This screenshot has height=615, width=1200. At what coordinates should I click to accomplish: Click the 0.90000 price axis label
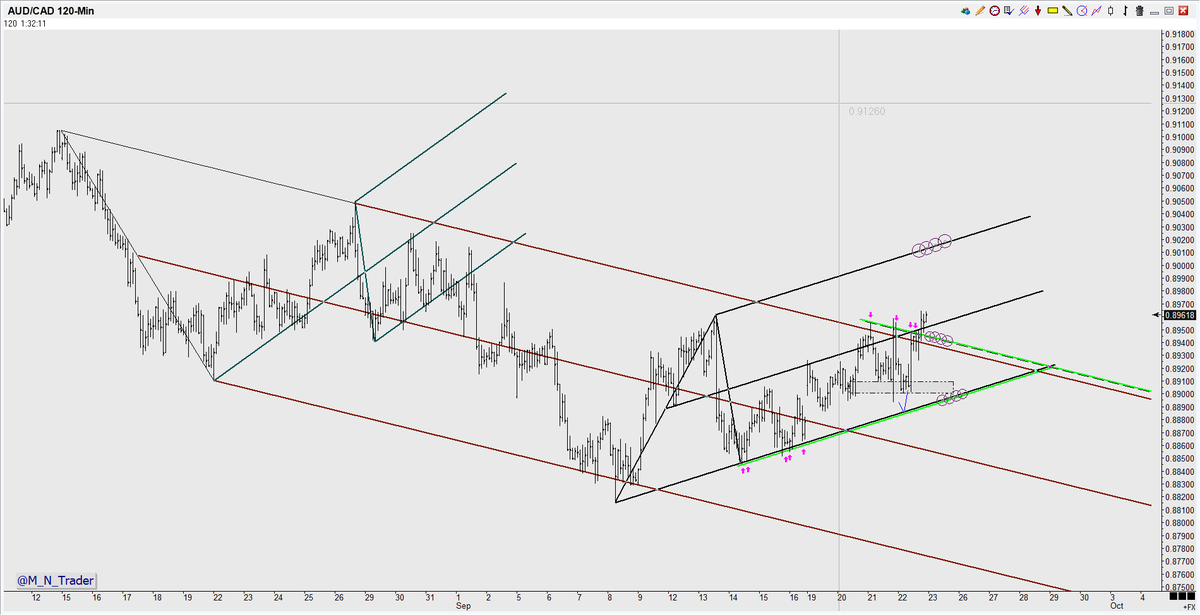click(1178, 268)
